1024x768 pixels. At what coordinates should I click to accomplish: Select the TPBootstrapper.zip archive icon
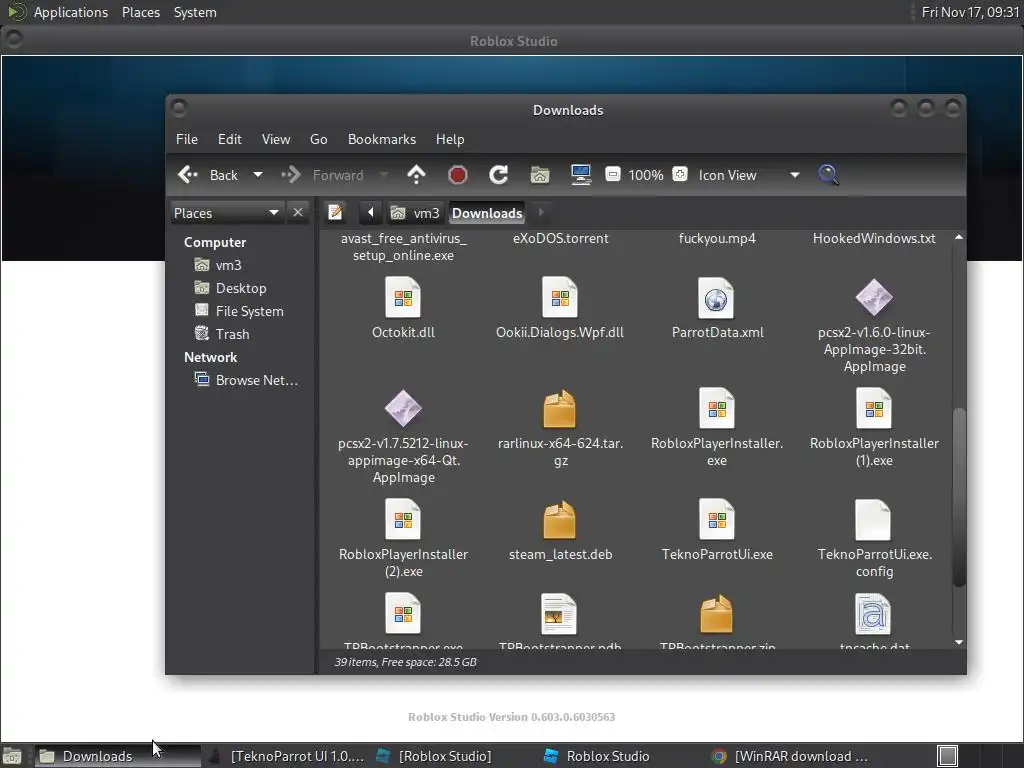click(716, 613)
